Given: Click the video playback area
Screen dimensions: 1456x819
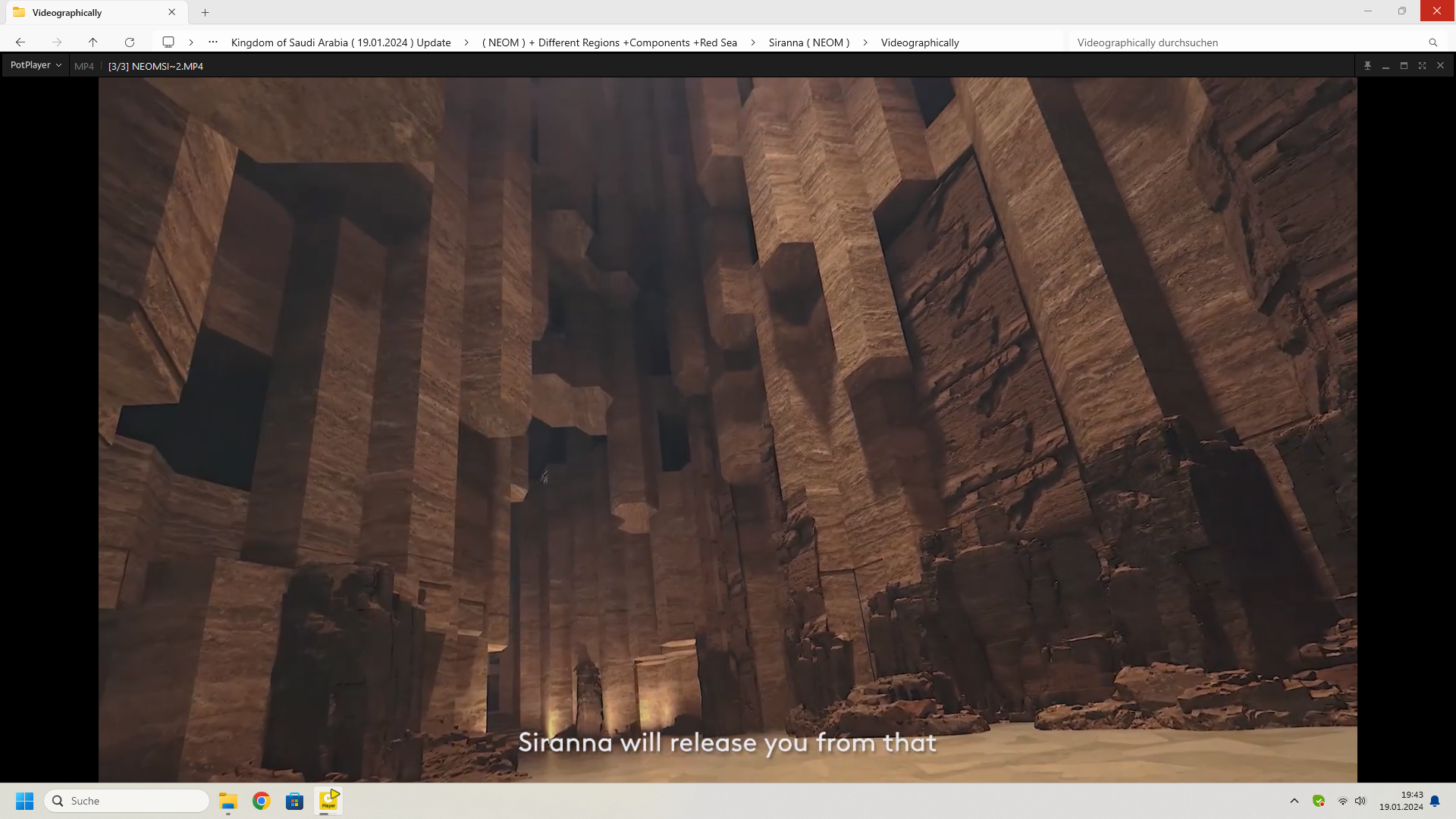Looking at the screenshot, I should [x=728, y=429].
